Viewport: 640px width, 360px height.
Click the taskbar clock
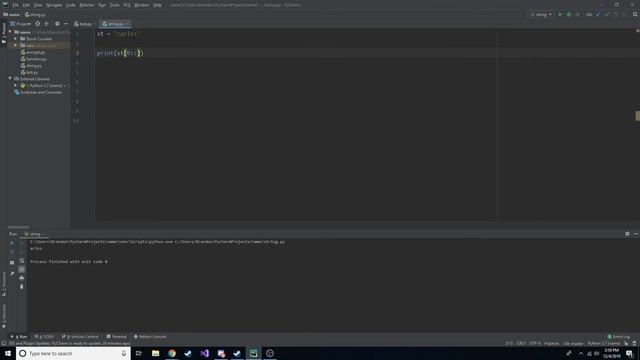click(x=612, y=353)
